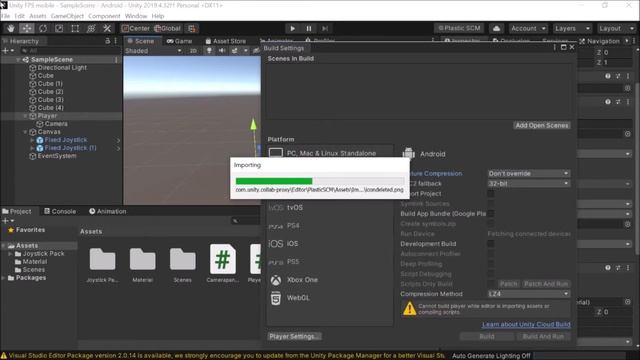This screenshot has width=640, height=360.
Task: Open ETC2 fallback 32-bit dropdown
Action: 529,184
